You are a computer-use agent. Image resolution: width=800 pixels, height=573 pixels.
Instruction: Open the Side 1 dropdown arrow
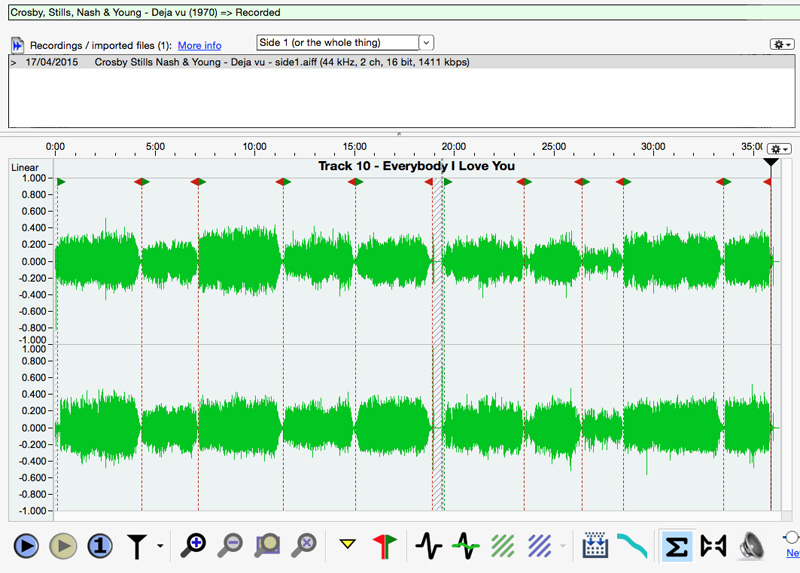[x=427, y=43]
